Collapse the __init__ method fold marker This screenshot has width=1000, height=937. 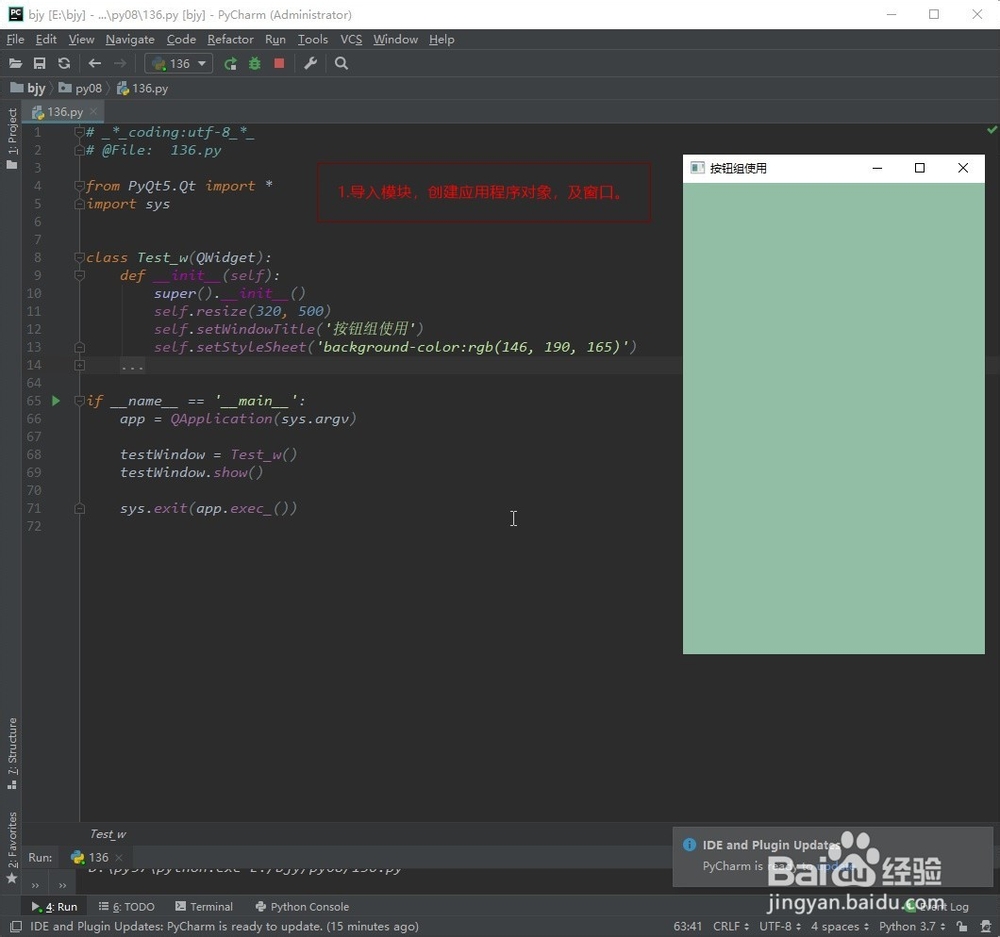[79, 275]
